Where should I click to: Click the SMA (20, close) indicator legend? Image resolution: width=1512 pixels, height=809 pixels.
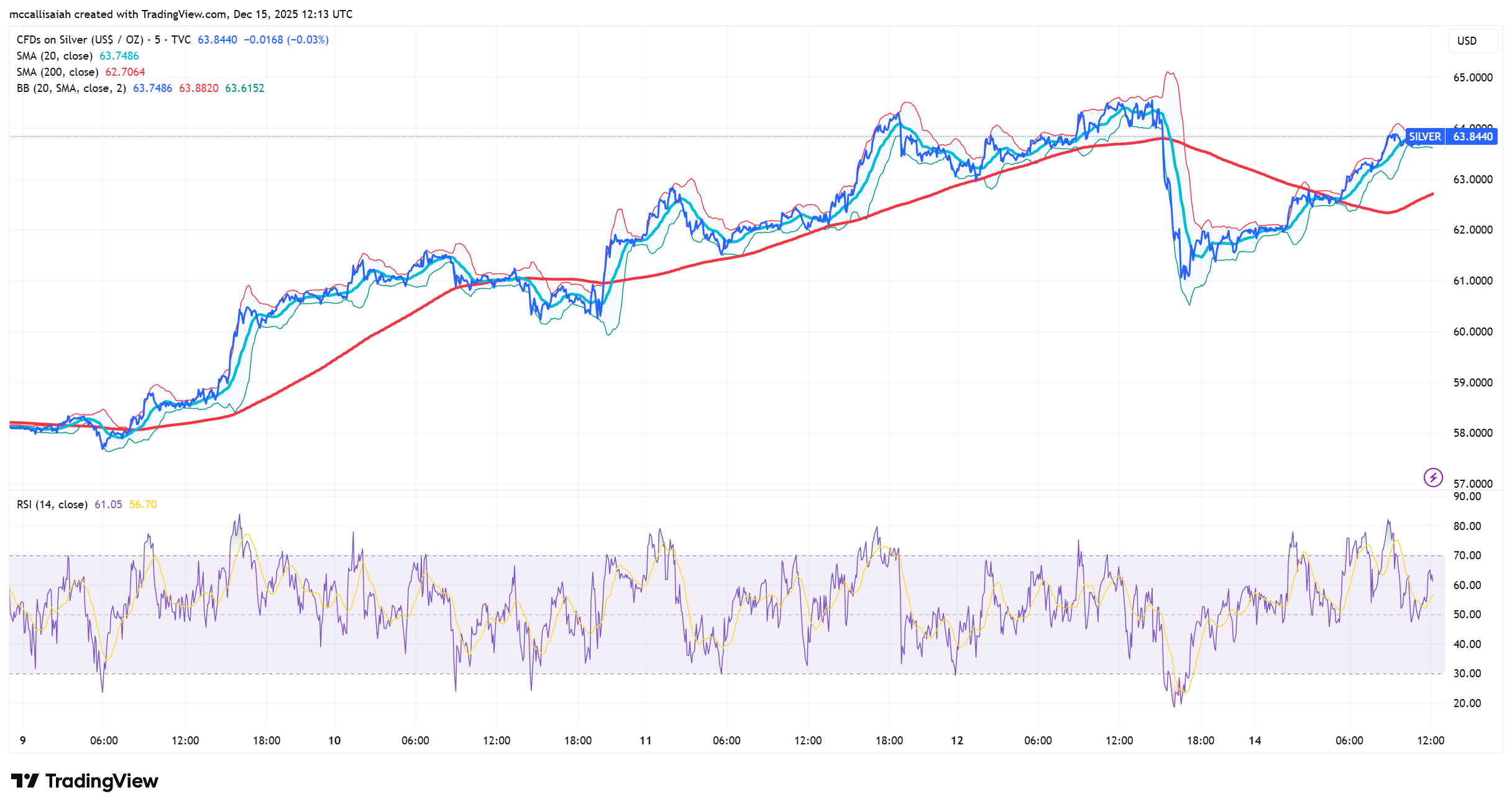55,56
